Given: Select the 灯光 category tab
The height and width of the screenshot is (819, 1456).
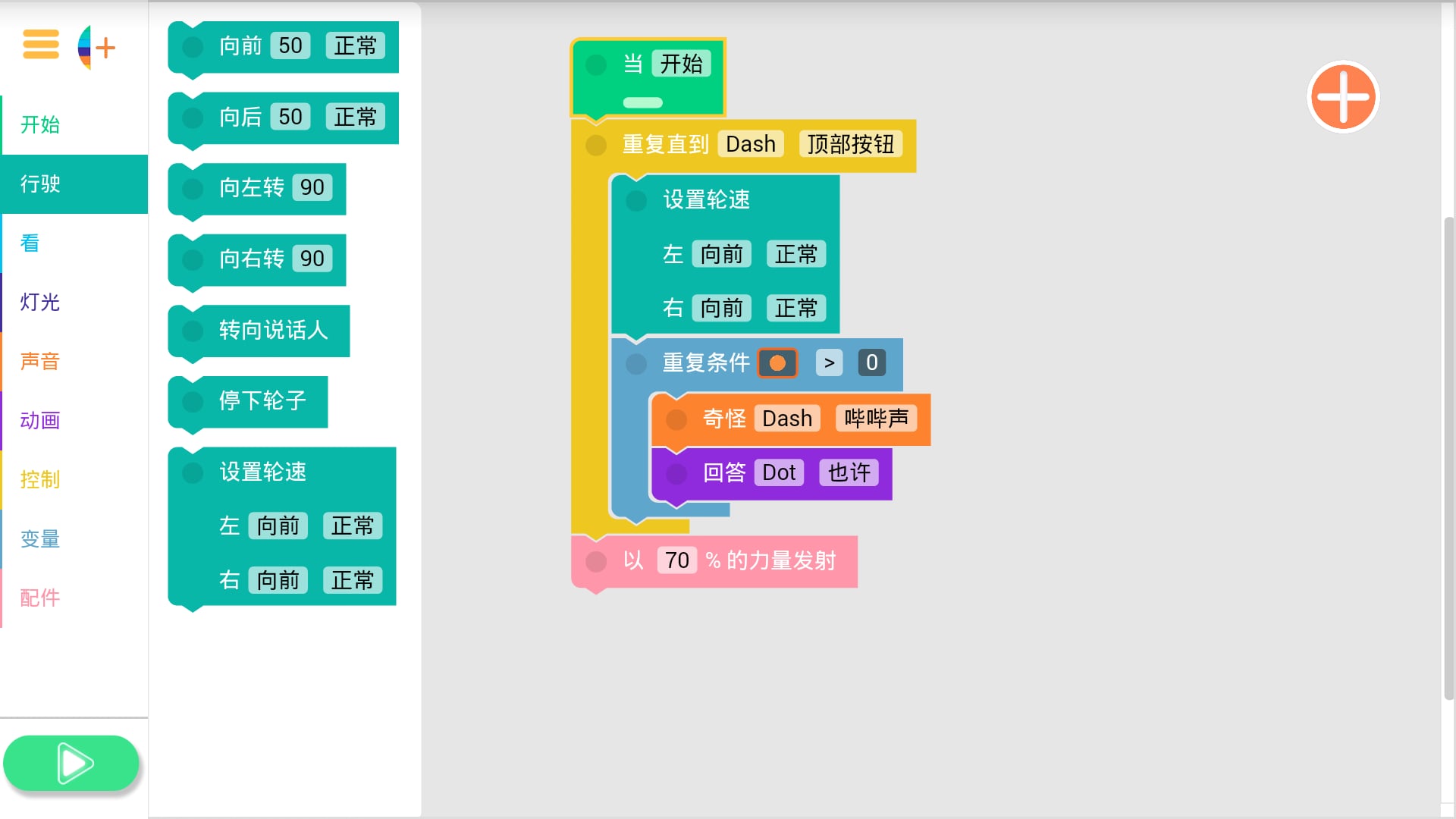Looking at the screenshot, I should 74,302.
